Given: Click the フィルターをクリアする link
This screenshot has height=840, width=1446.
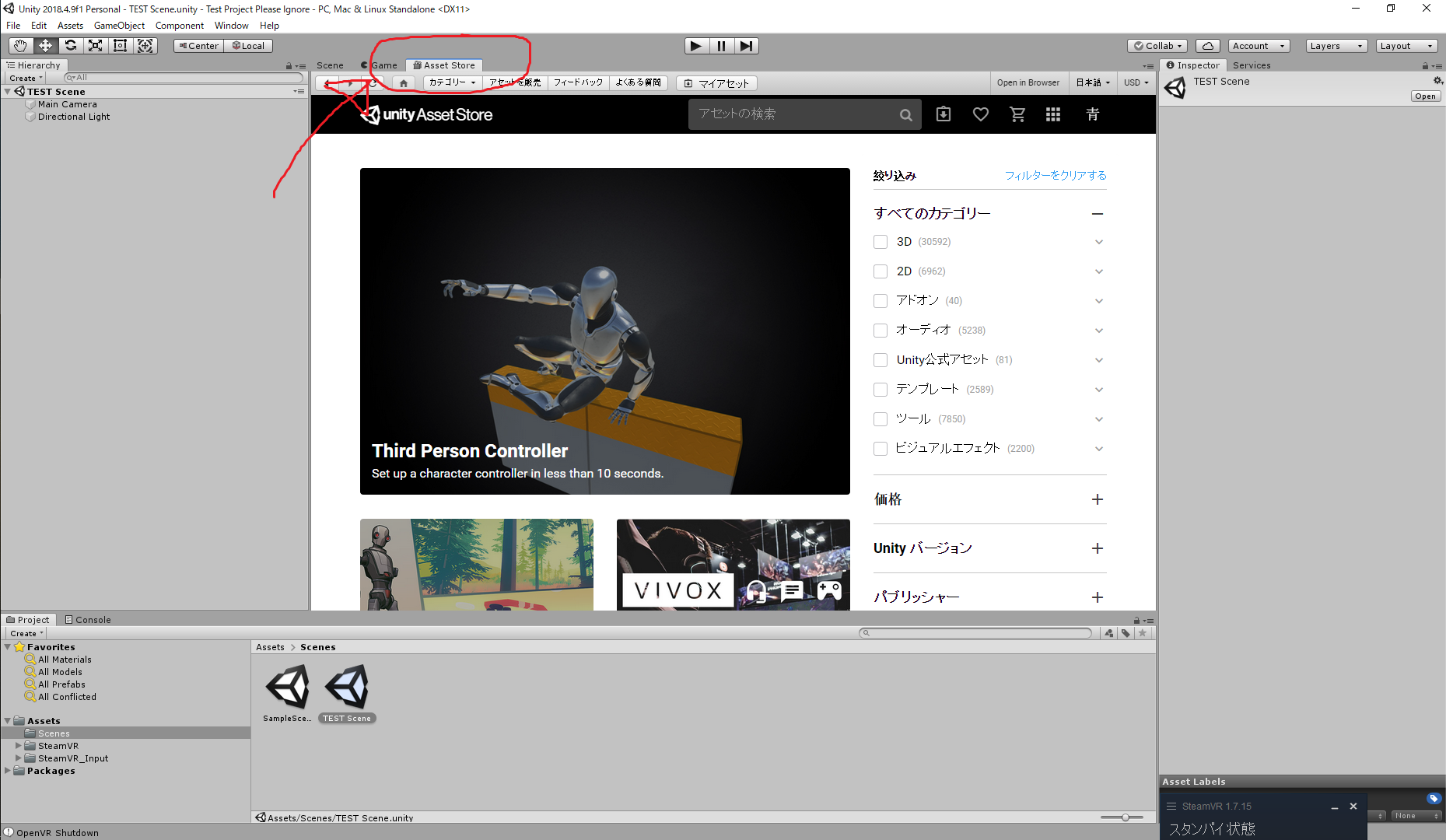Looking at the screenshot, I should click(x=1056, y=175).
